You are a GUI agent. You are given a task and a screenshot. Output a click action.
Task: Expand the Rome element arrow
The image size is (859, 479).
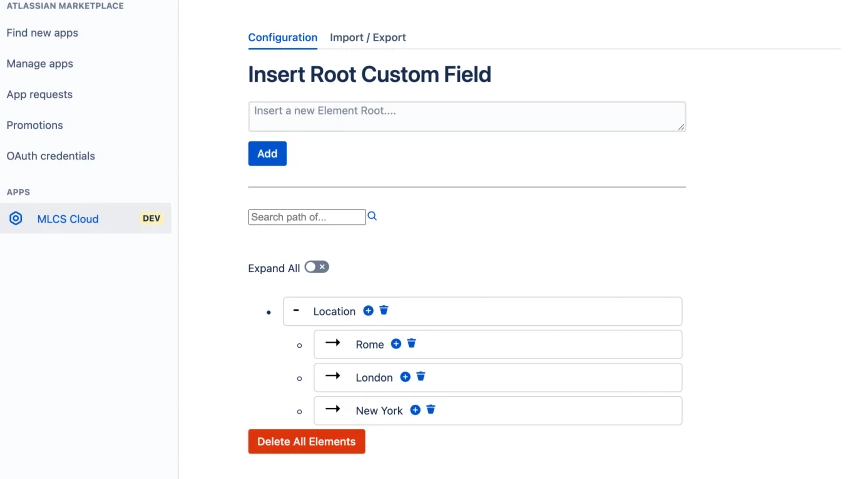pos(333,343)
